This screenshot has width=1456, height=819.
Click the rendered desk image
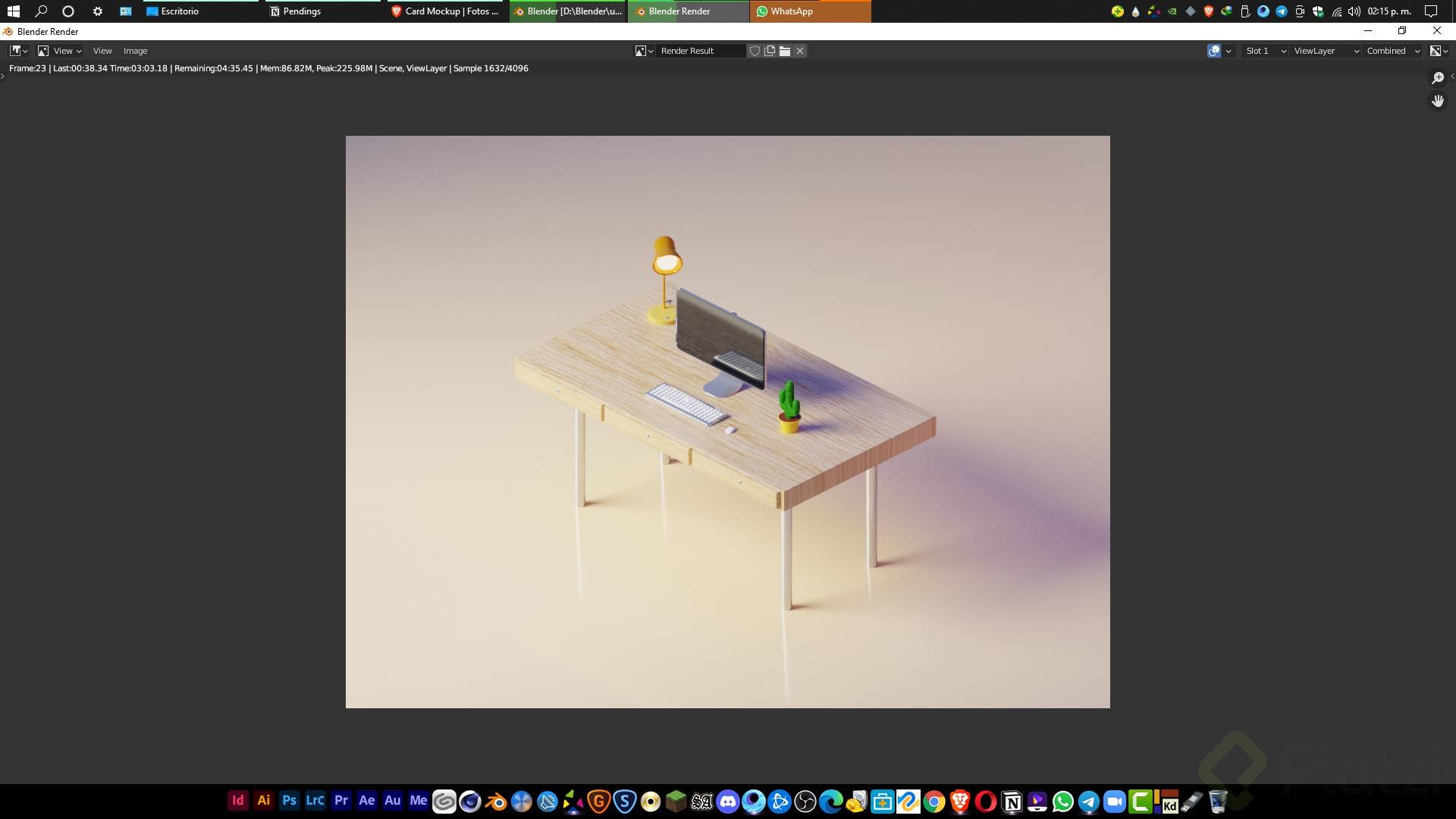[x=727, y=422]
